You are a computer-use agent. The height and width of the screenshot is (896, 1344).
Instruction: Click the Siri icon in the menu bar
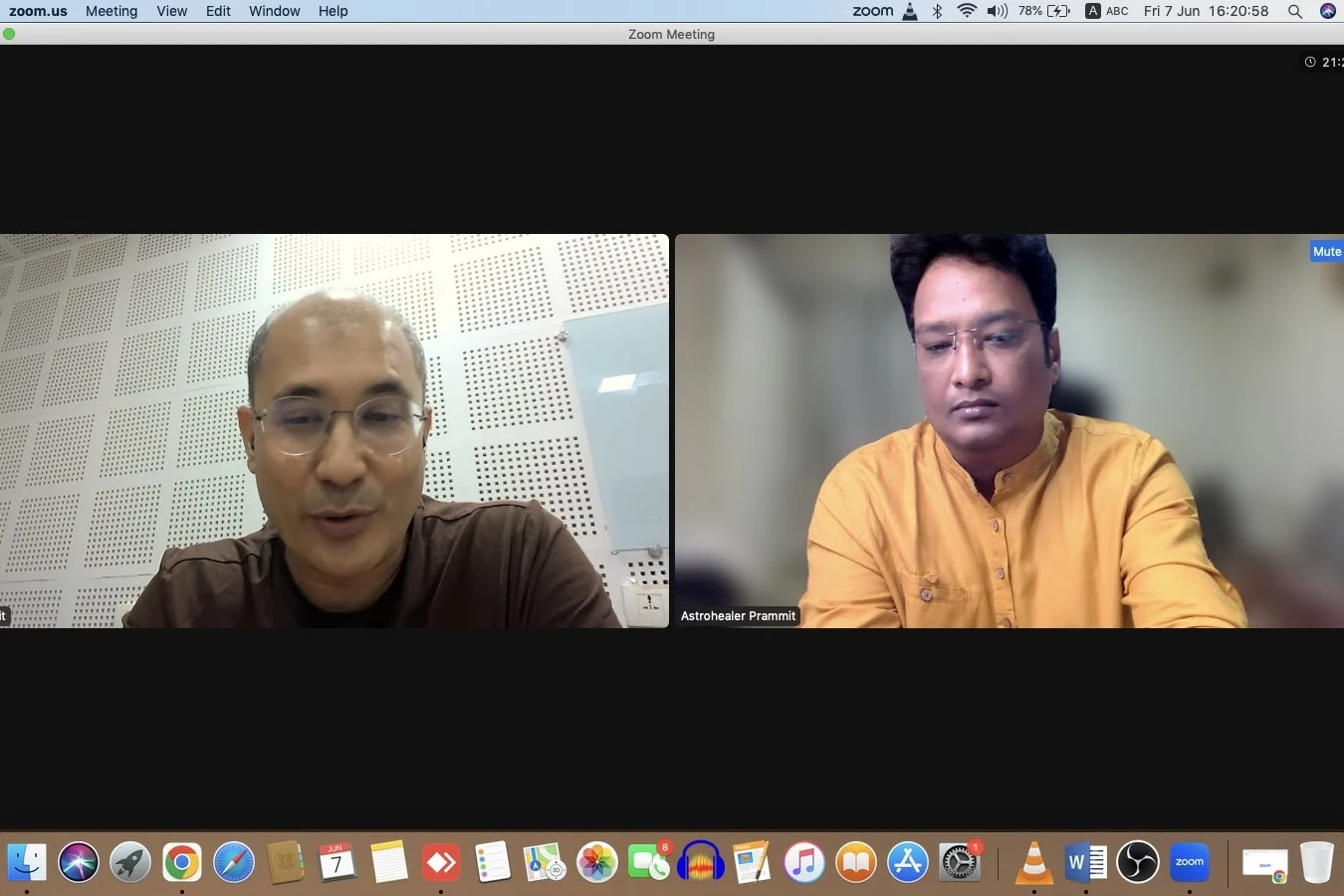(1327, 11)
